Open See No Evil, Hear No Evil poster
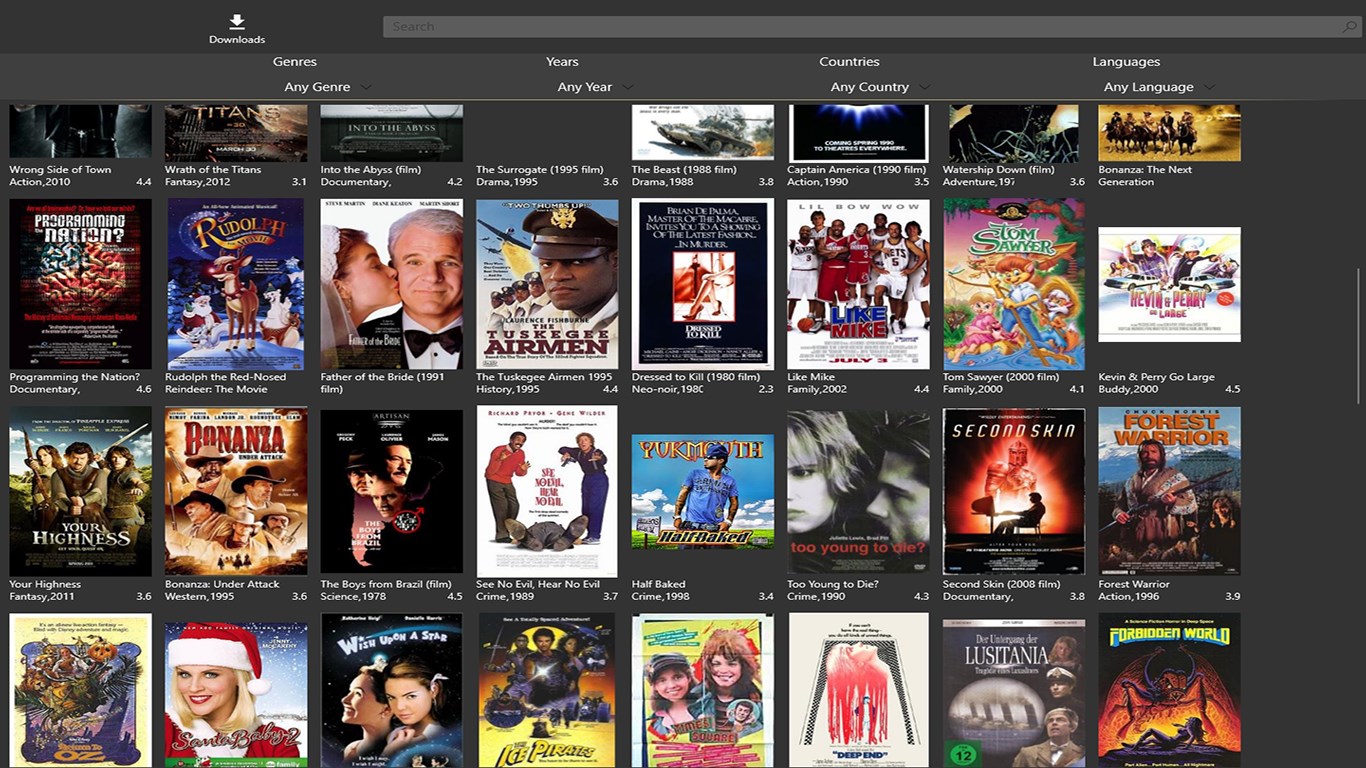 547,491
